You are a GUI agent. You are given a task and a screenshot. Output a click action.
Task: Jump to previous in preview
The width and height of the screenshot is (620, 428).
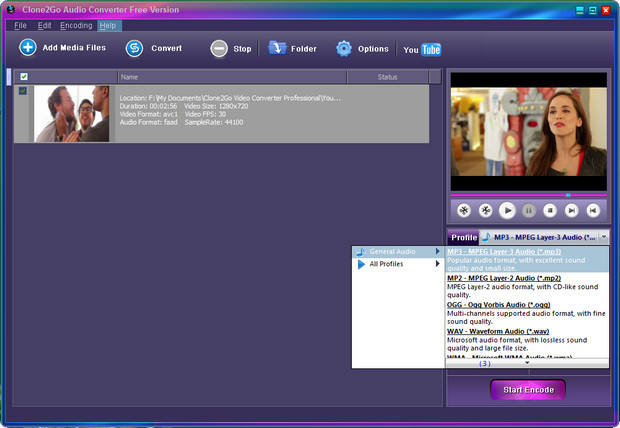point(593,210)
